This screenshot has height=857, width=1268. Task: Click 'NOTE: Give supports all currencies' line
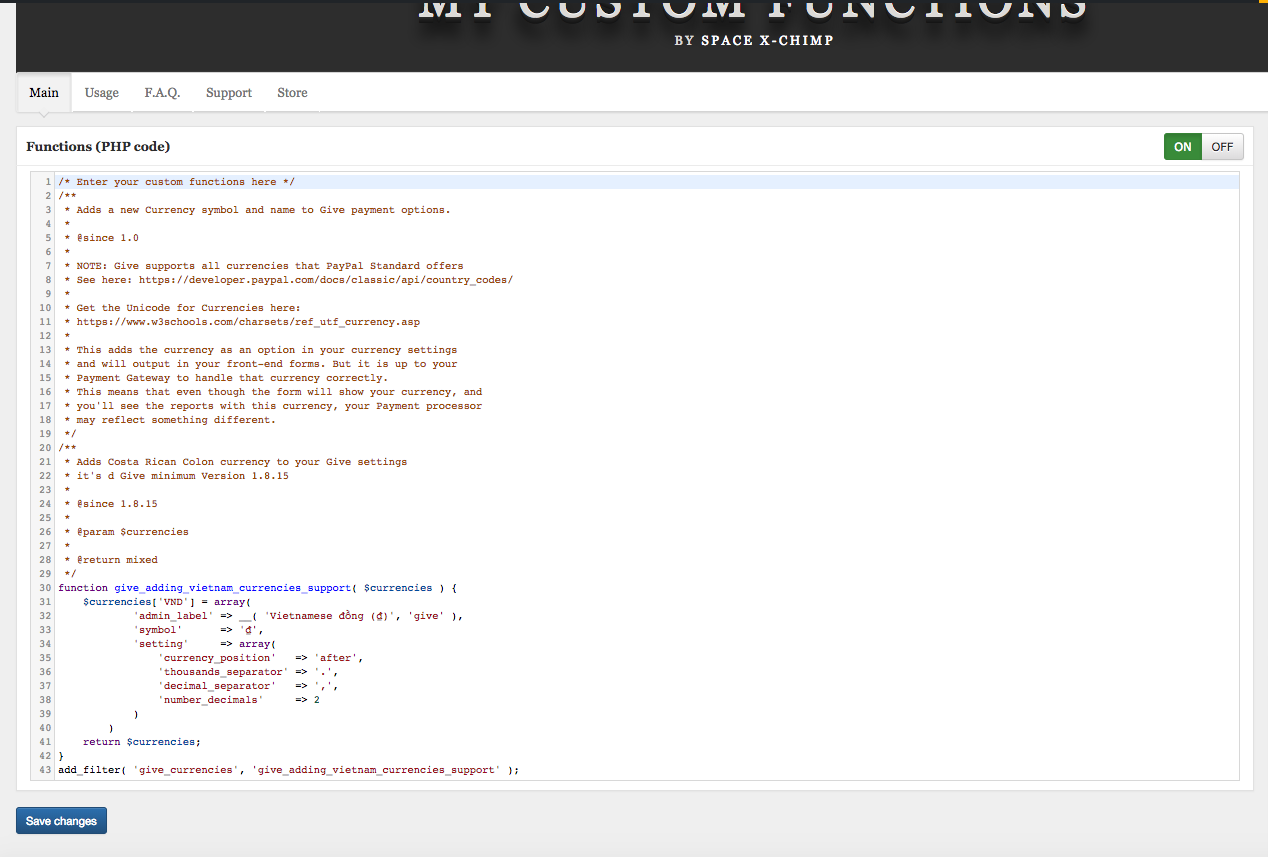[264, 266]
